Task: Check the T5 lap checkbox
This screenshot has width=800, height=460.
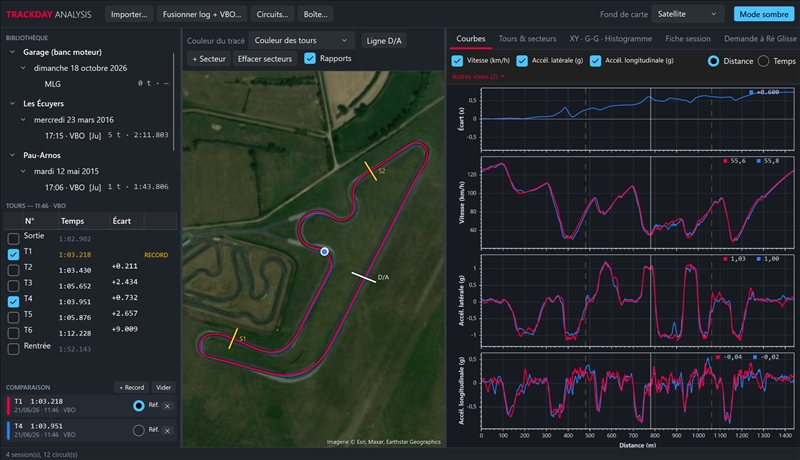Action: [x=14, y=317]
